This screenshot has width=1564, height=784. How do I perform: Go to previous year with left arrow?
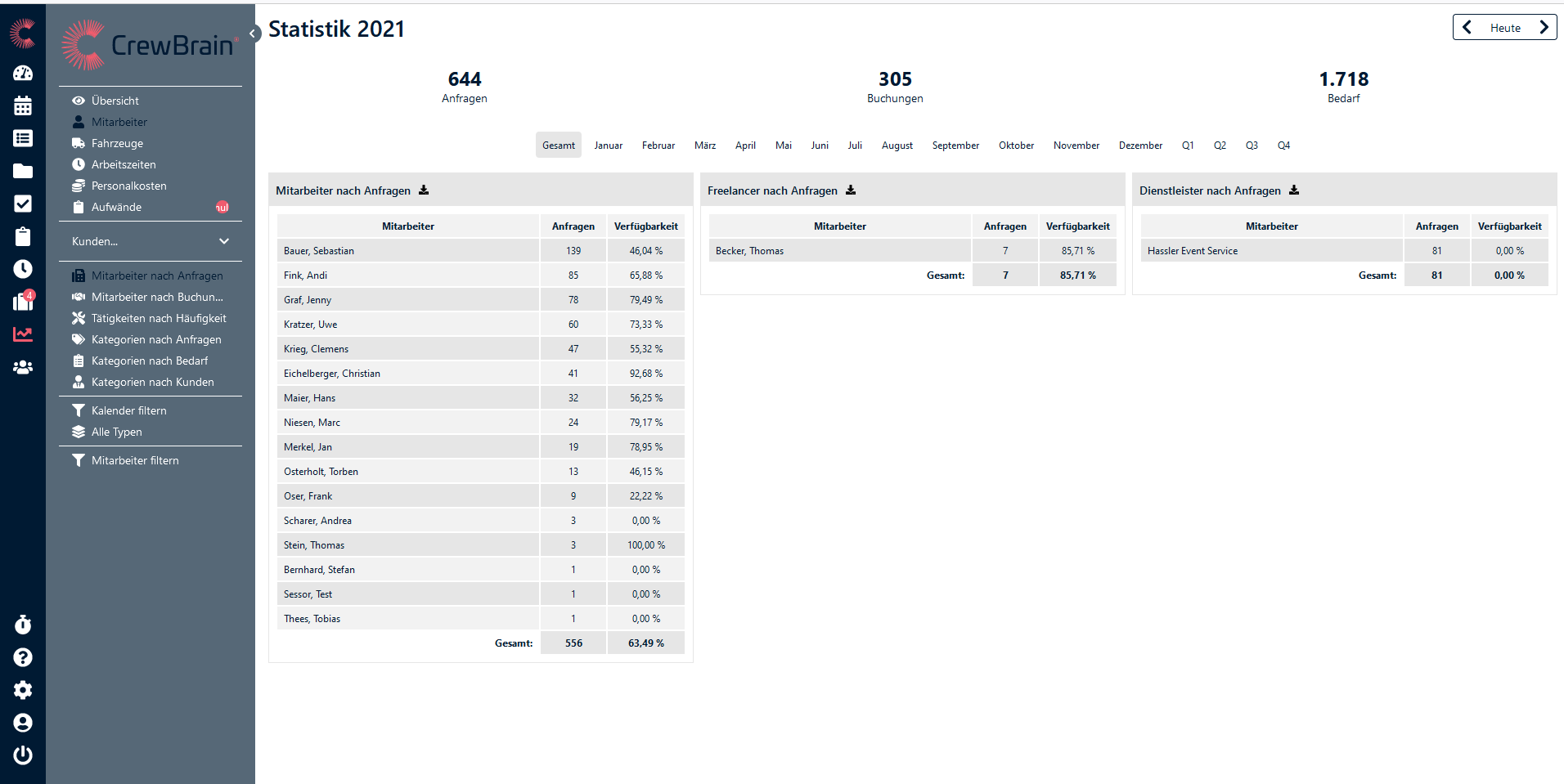1467,27
